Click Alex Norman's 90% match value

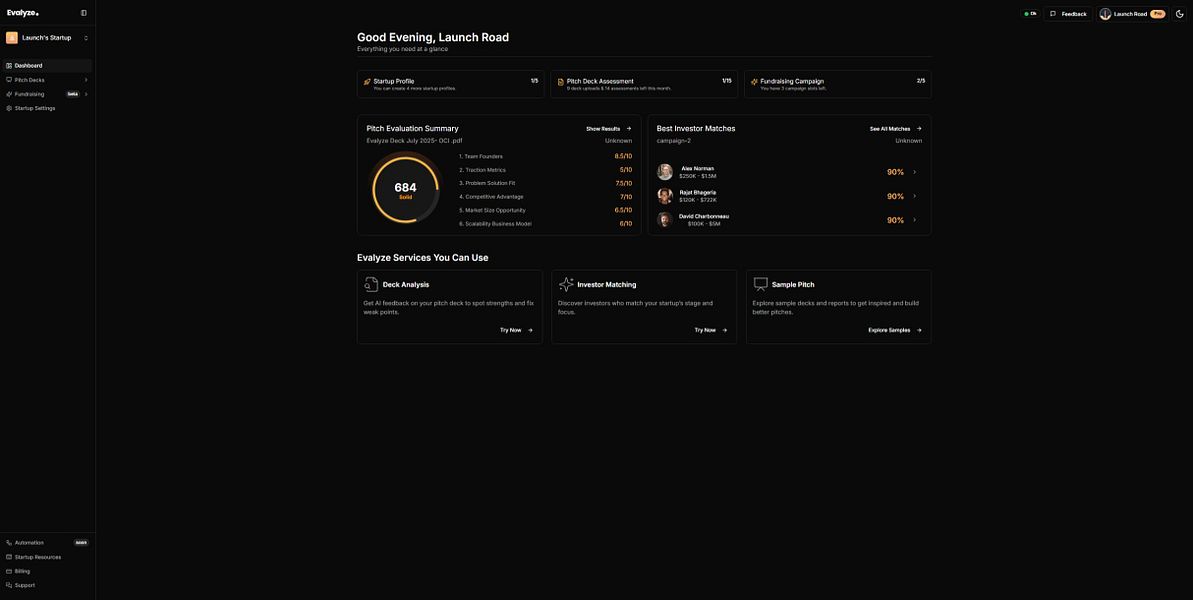tap(895, 172)
